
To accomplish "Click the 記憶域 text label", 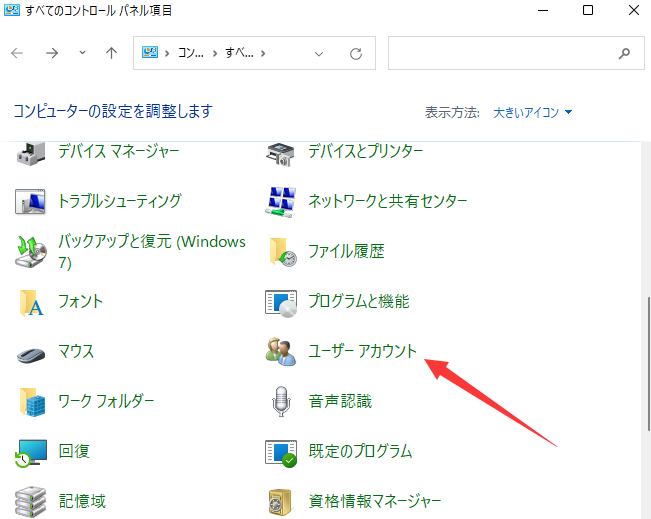I will [x=82, y=501].
